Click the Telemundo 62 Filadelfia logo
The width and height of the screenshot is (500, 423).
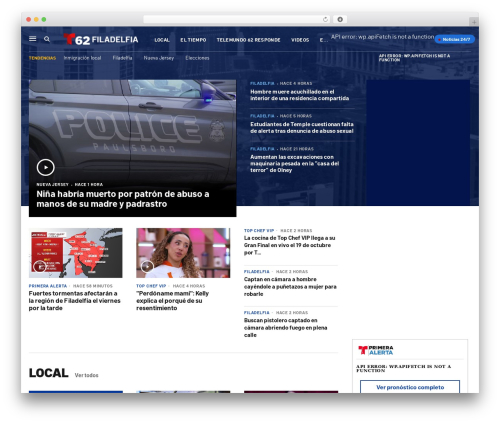(101, 39)
